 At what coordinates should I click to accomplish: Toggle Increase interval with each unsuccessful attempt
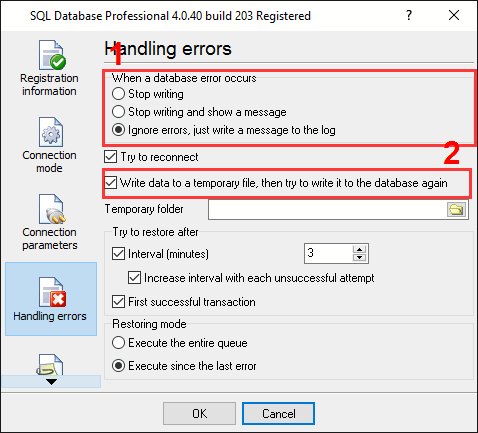pos(134,278)
